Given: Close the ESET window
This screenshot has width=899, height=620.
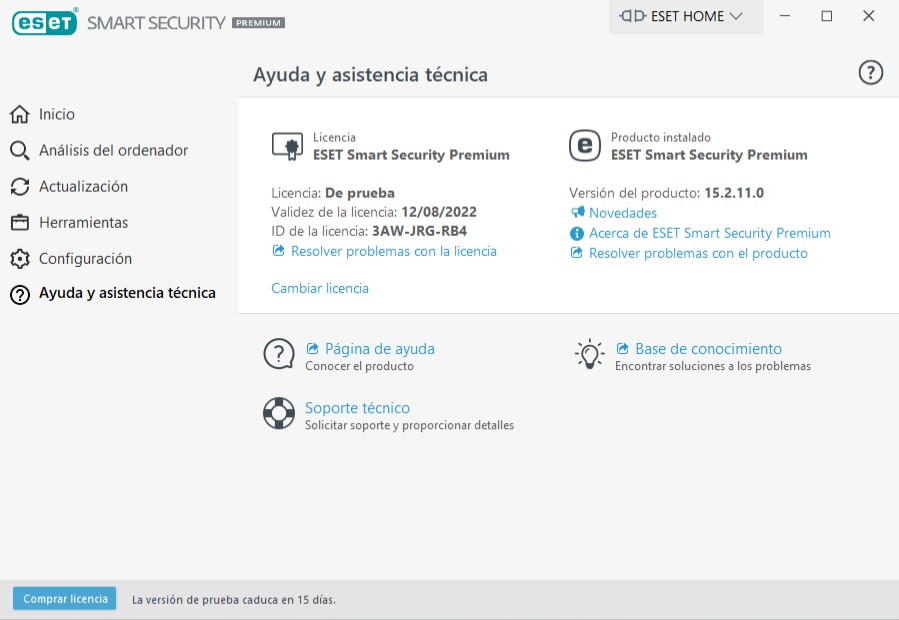Looking at the screenshot, I should click(x=869, y=16).
